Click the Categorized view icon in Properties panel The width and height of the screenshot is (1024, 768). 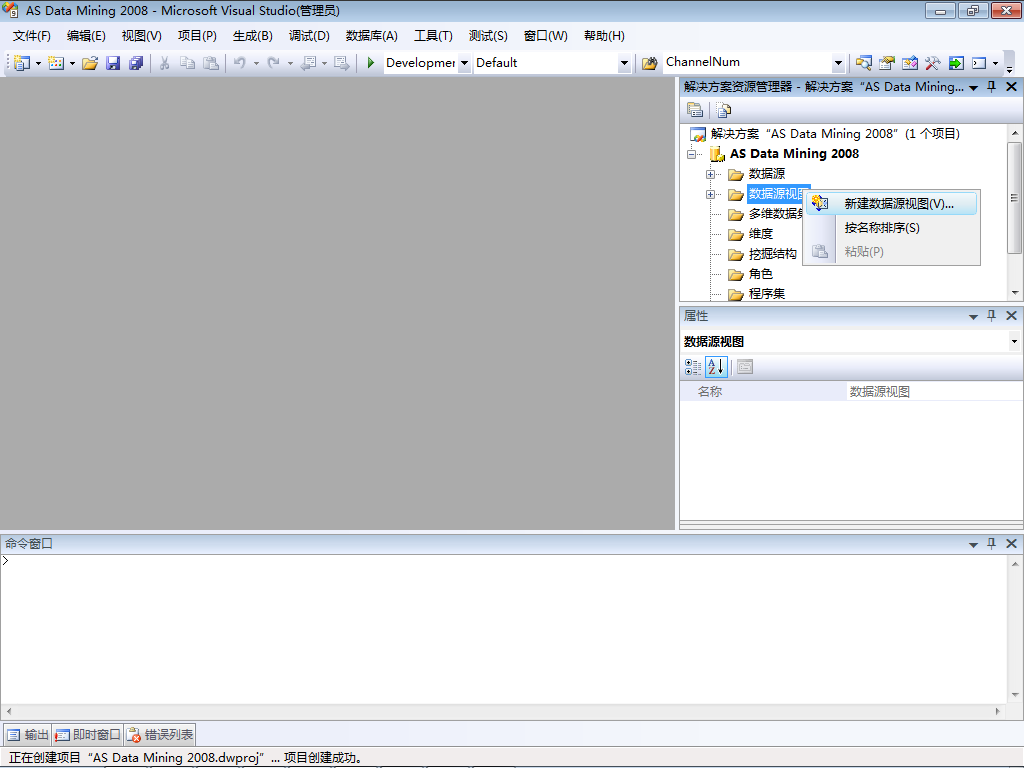click(693, 367)
